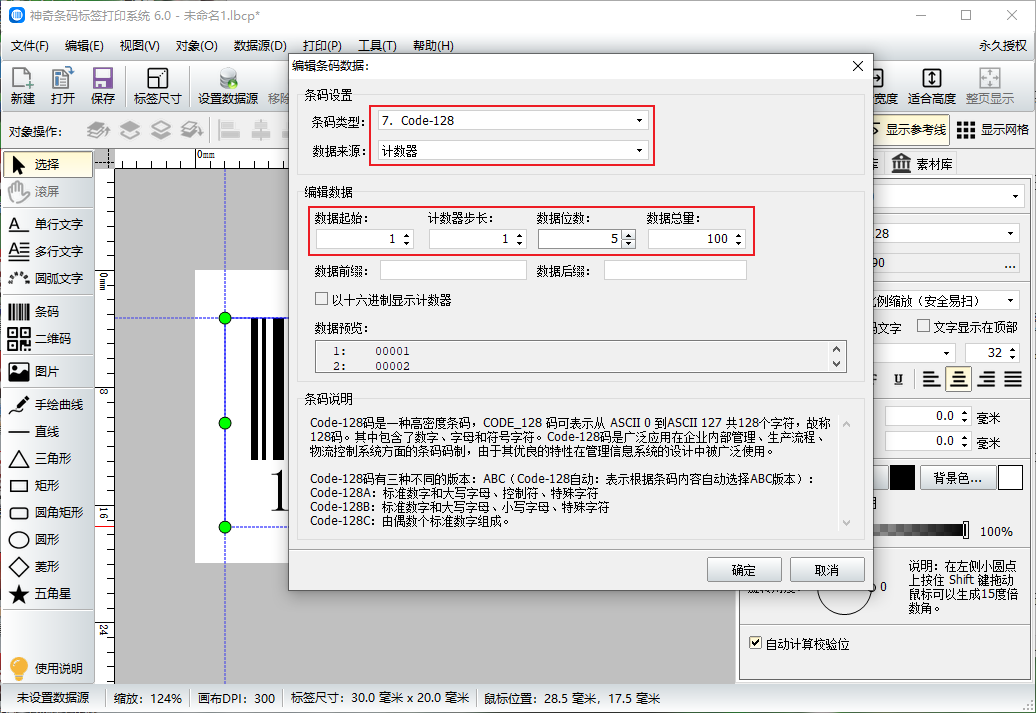Check the text displayed on top (文字显示在顶部) option
1036x713 pixels.
pos(923,327)
